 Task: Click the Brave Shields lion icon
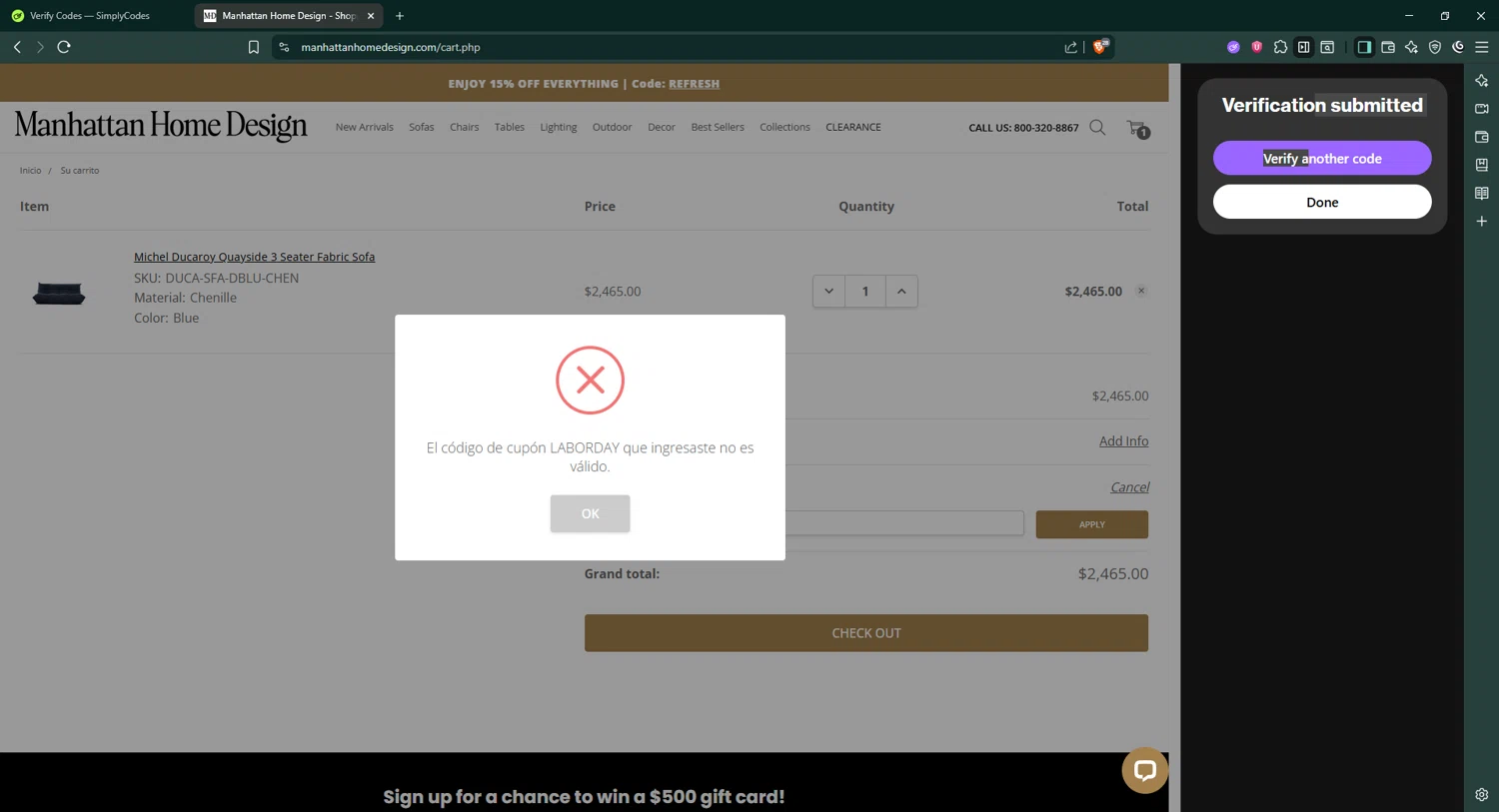click(x=1100, y=46)
